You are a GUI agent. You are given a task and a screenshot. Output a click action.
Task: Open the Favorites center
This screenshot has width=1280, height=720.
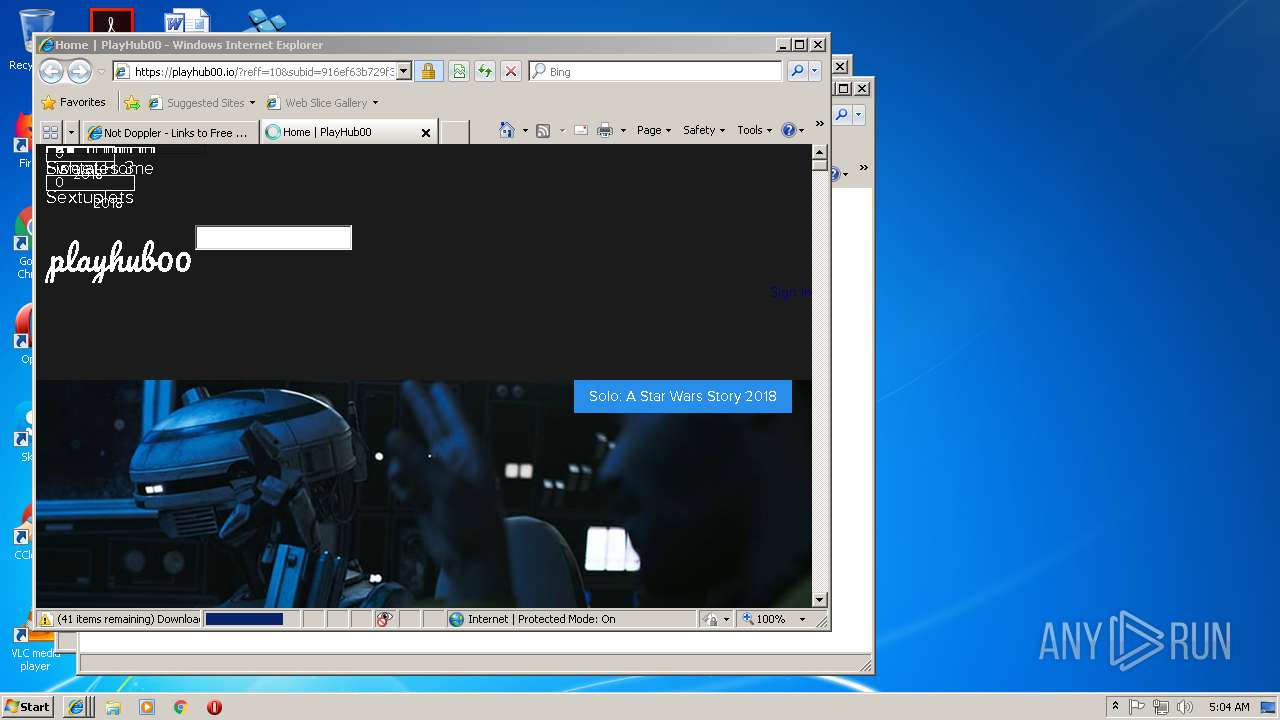click(x=73, y=102)
